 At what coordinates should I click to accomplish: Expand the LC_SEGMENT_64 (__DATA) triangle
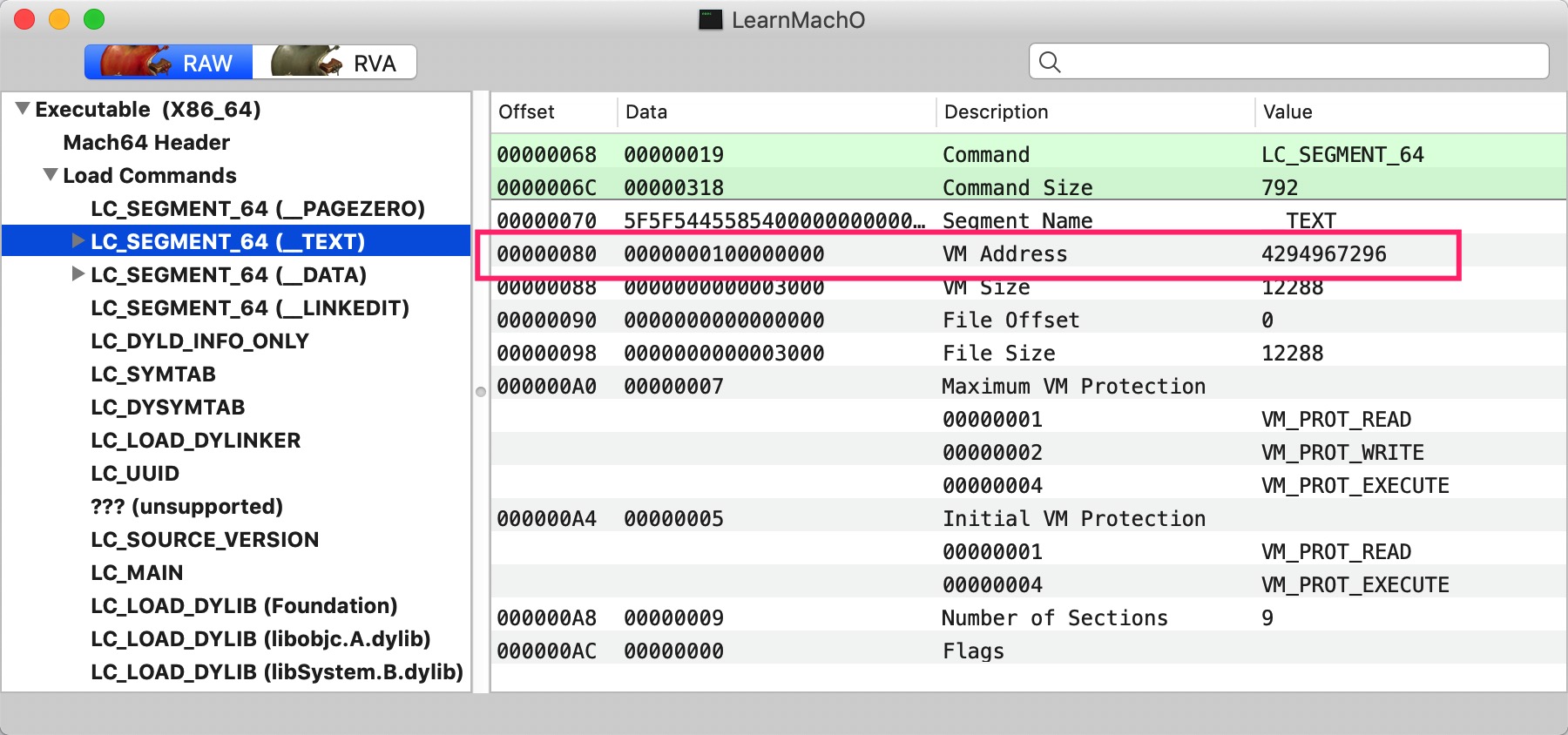click(78, 274)
